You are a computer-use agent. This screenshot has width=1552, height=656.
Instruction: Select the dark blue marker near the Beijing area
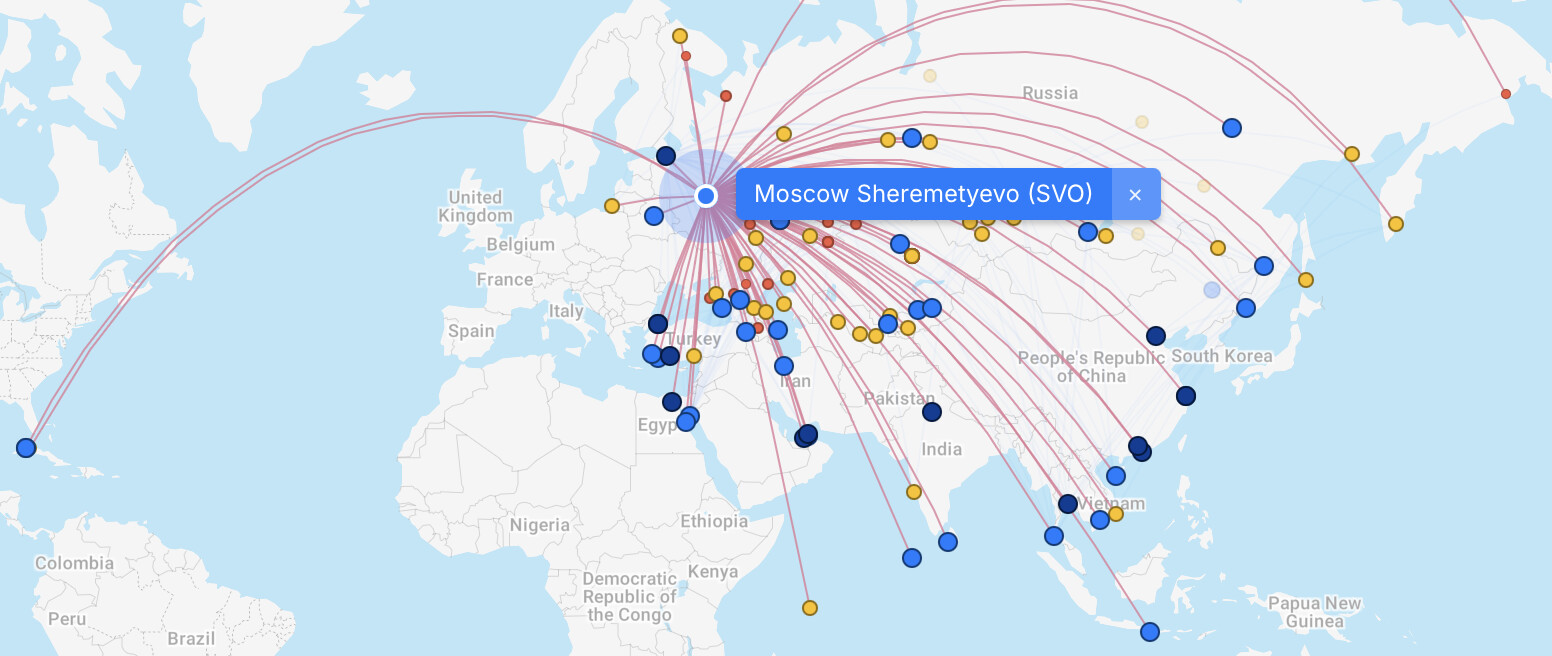[1156, 336]
